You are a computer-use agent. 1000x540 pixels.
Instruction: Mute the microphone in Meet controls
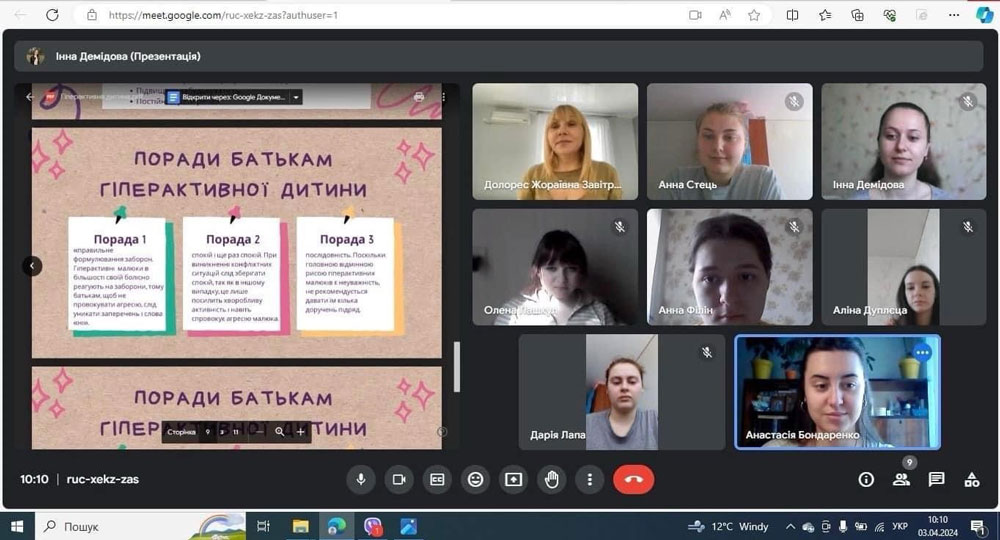click(361, 479)
